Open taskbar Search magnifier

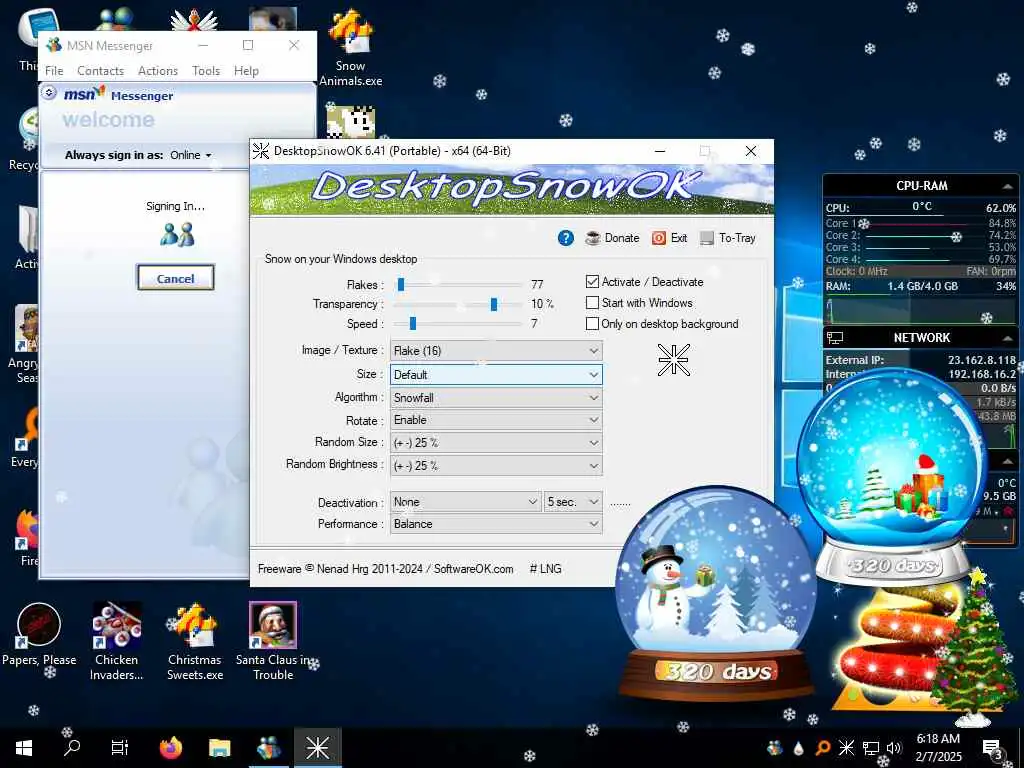72,747
